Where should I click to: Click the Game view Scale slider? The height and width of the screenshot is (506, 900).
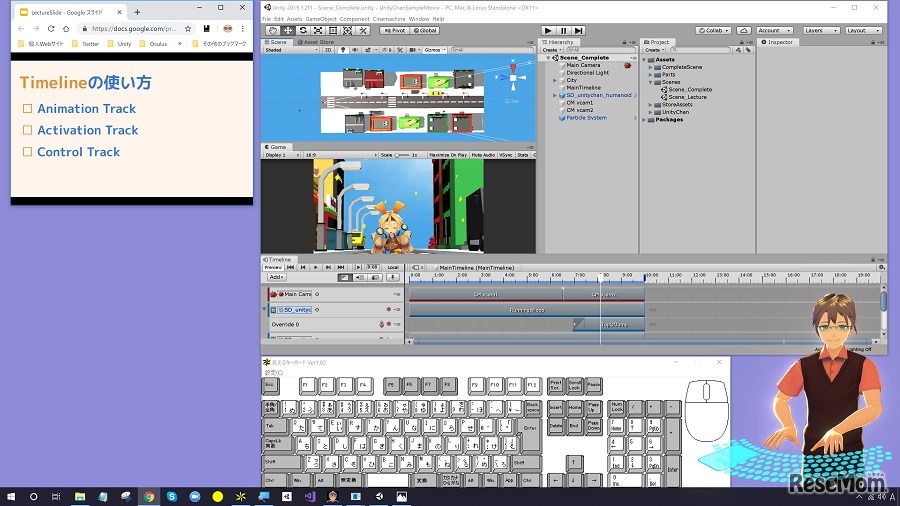(x=401, y=155)
